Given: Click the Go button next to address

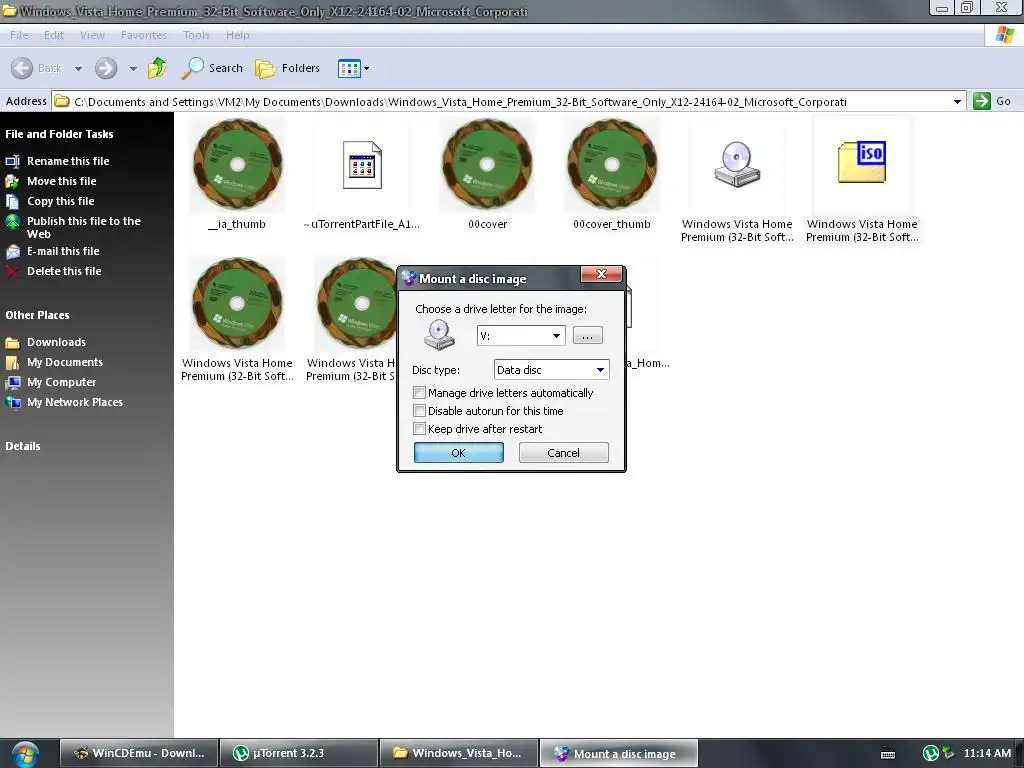Looking at the screenshot, I should tap(992, 101).
